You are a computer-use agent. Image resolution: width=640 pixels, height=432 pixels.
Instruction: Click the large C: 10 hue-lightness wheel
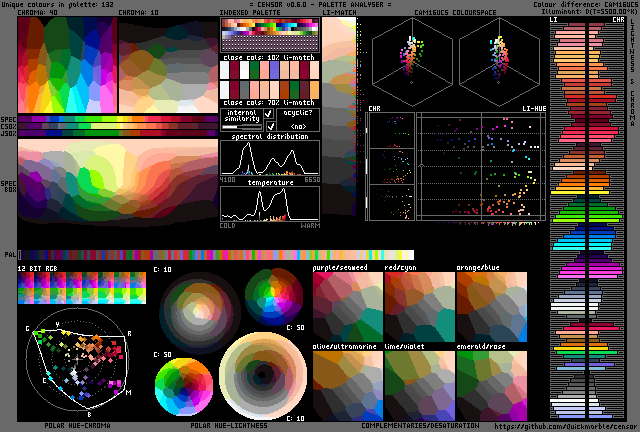click(x=264, y=375)
